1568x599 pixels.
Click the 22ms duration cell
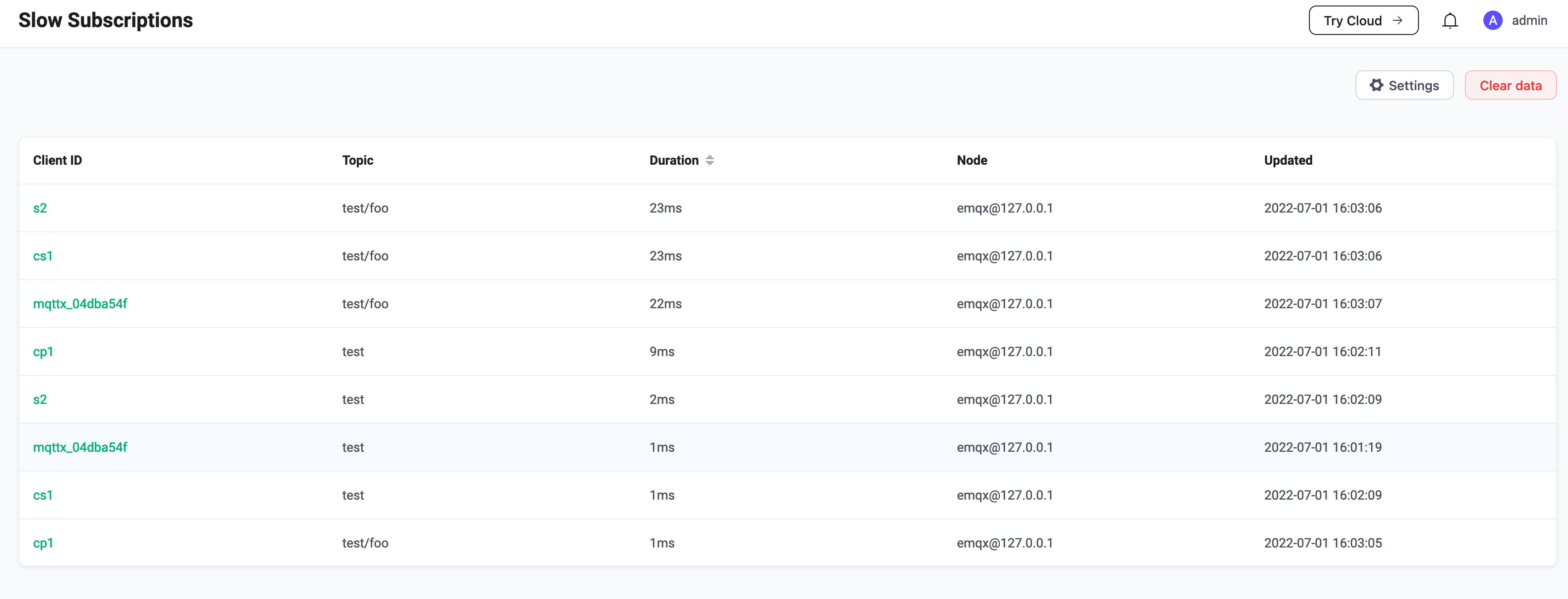(x=665, y=304)
